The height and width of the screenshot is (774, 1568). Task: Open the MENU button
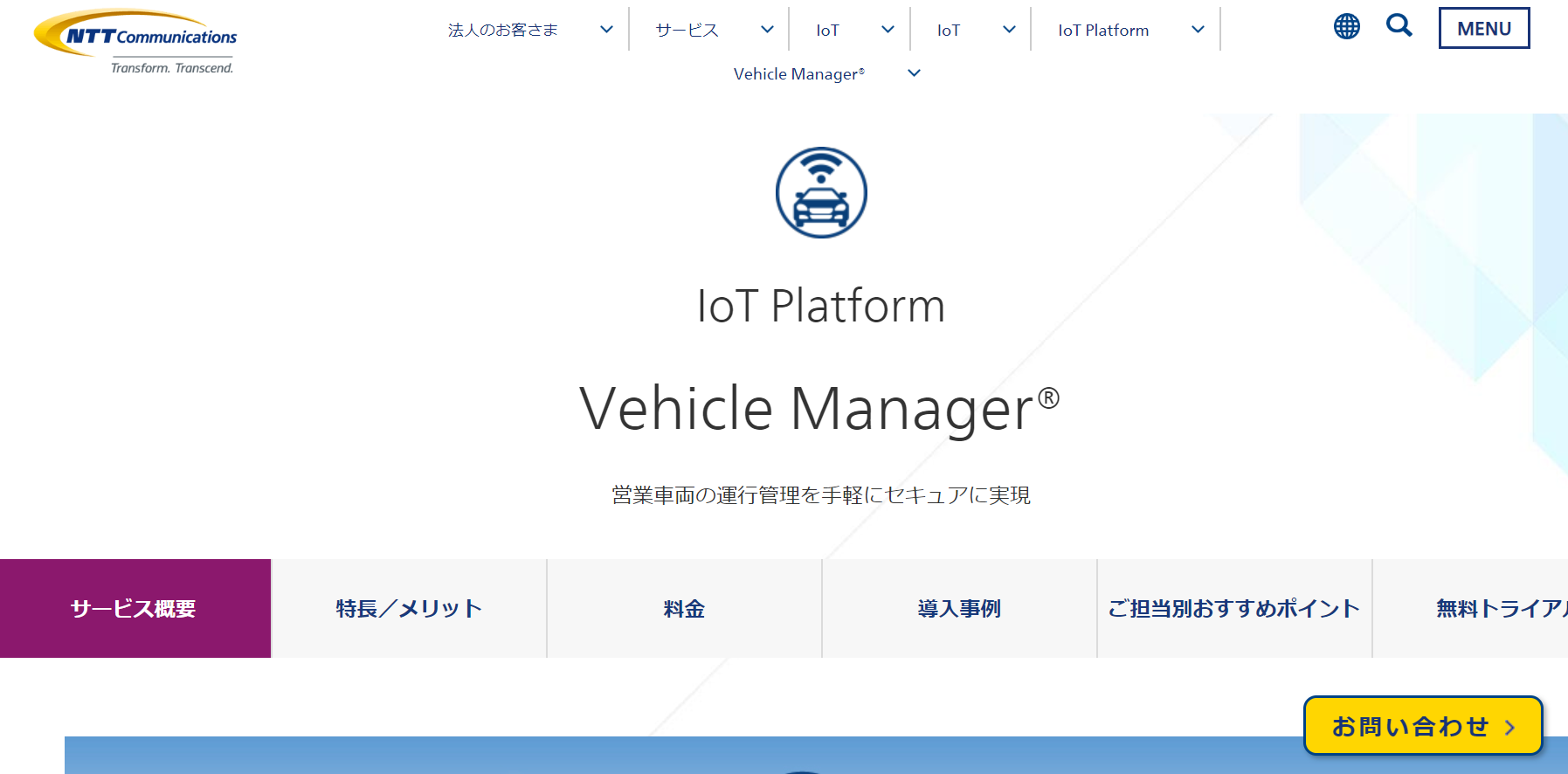(x=1483, y=28)
